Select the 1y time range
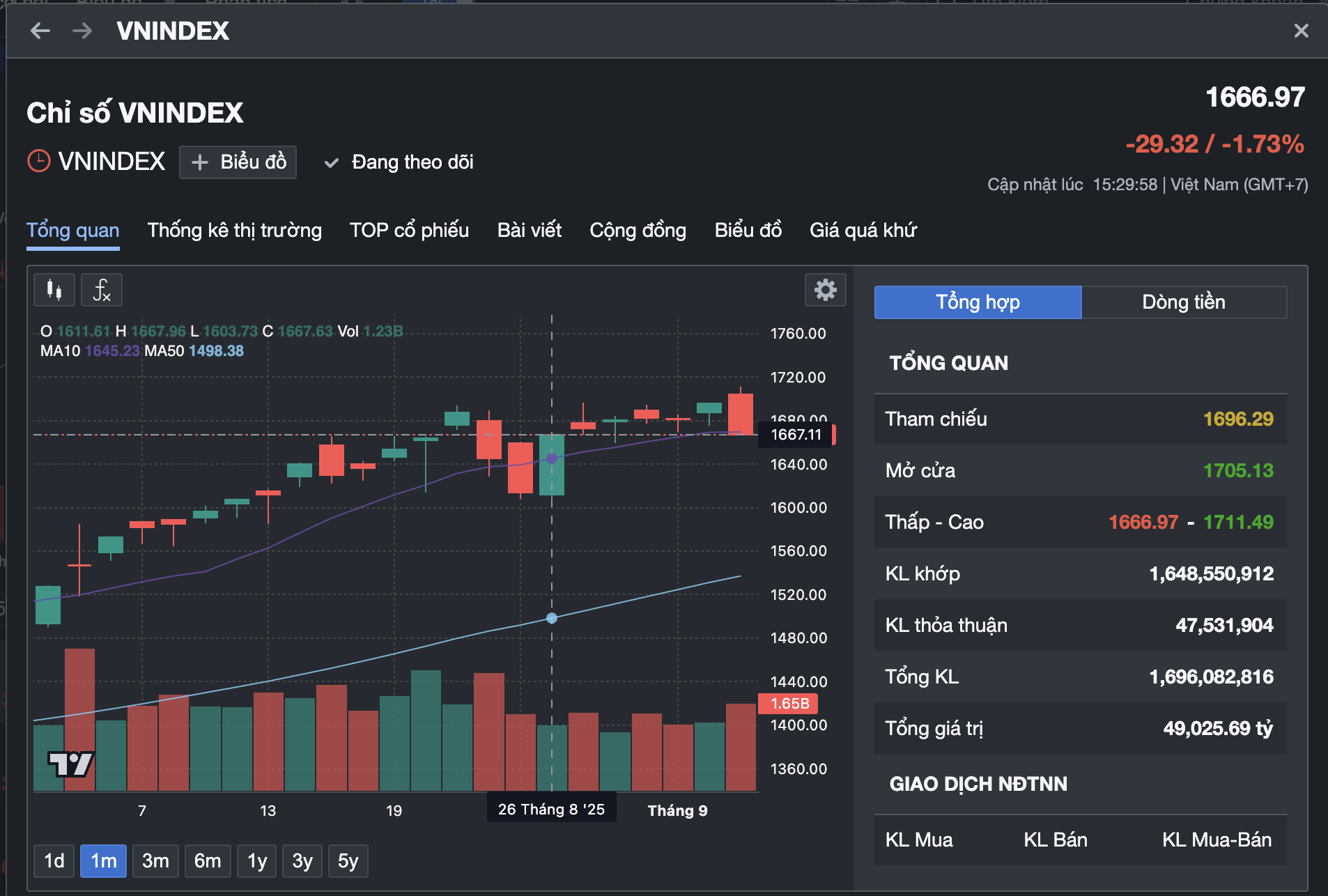The width and height of the screenshot is (1328, 896). click(x=257, y=861)
